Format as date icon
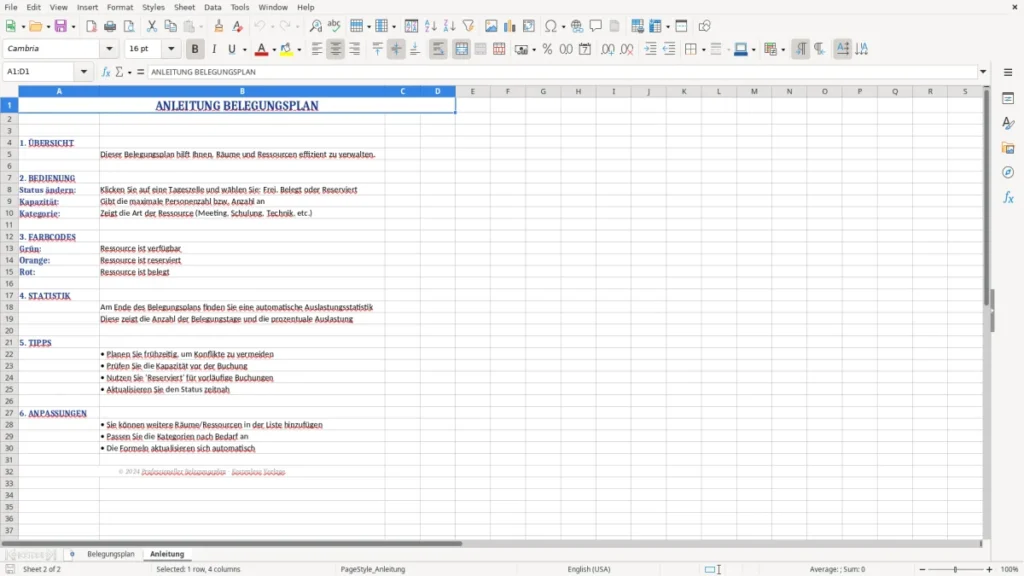 pos(585,49)
